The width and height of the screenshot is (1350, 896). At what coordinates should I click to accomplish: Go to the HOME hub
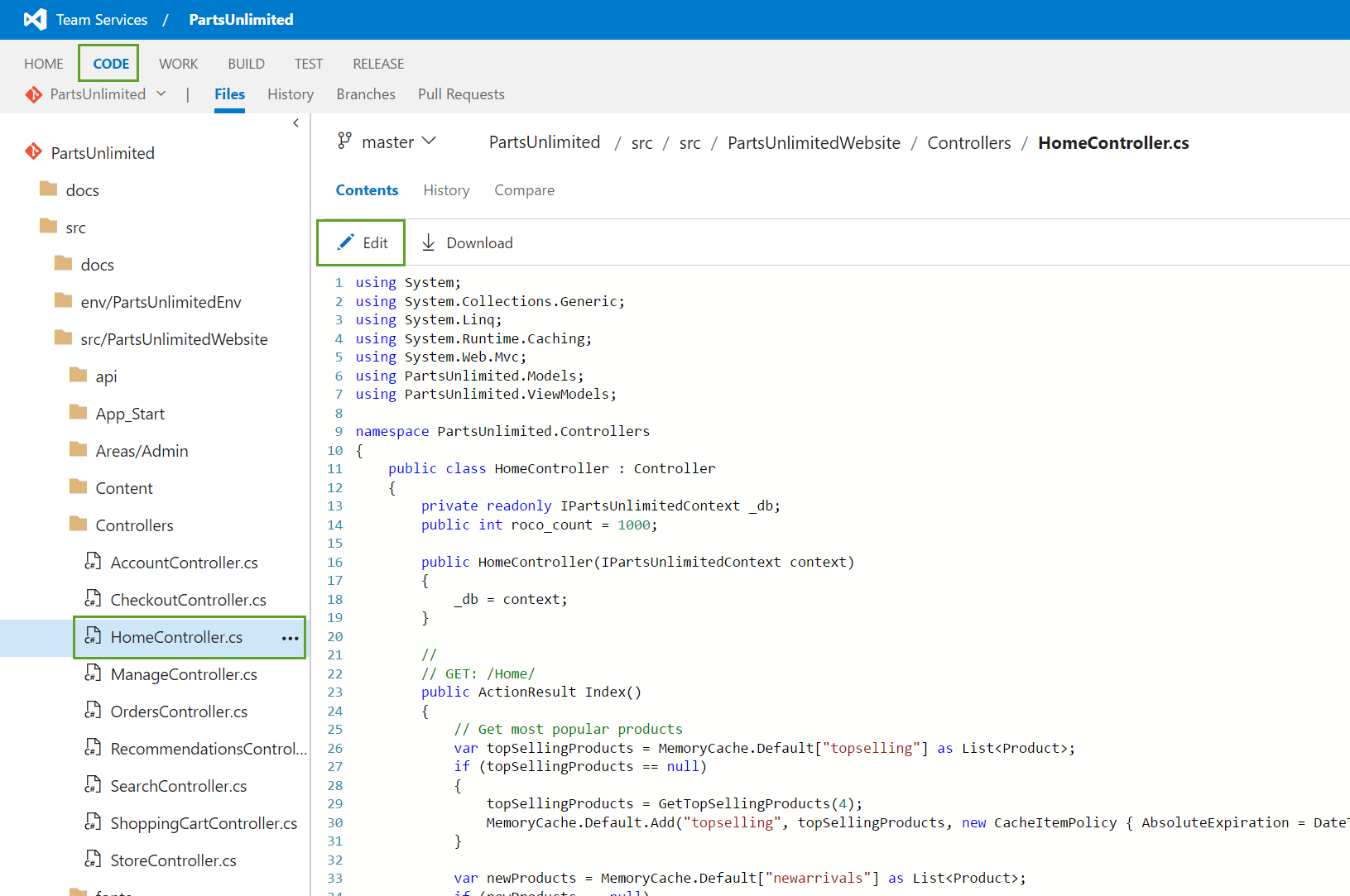44,64
